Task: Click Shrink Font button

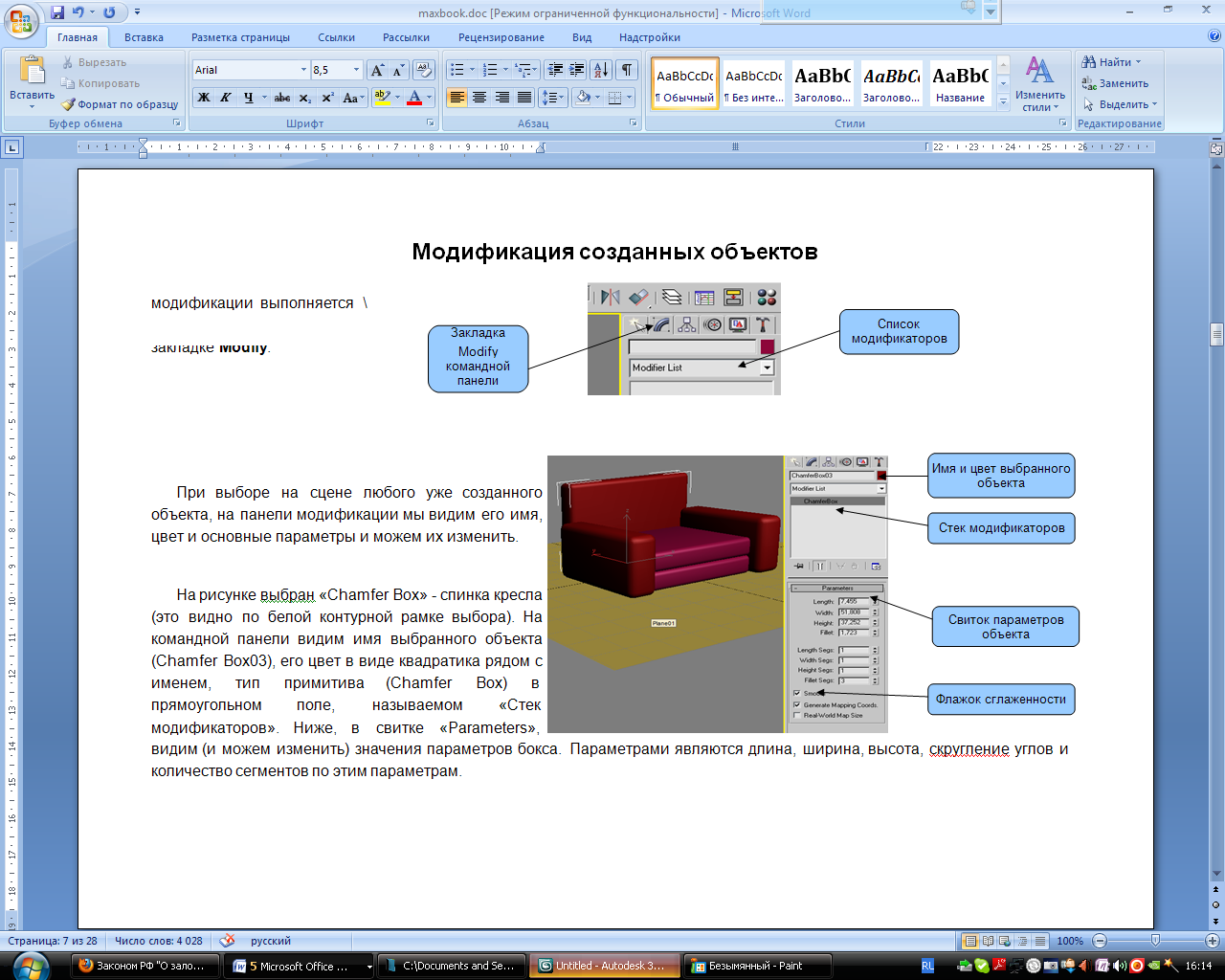Action: pyautogui.click(x=398, y=70)
